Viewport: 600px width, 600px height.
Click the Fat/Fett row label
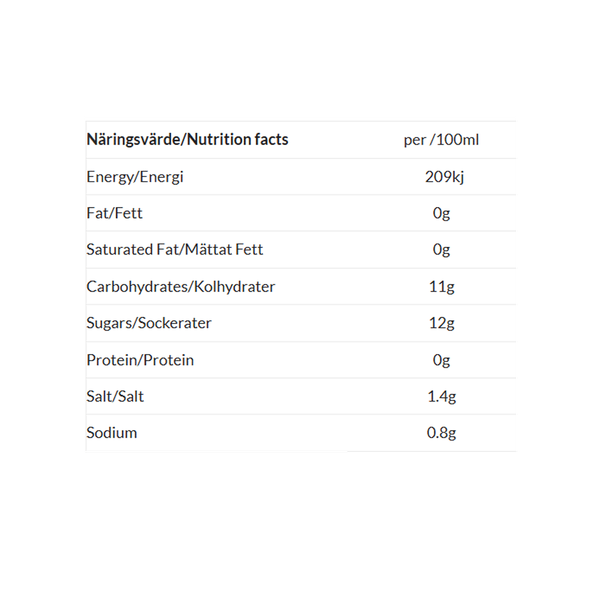(114, 213)
